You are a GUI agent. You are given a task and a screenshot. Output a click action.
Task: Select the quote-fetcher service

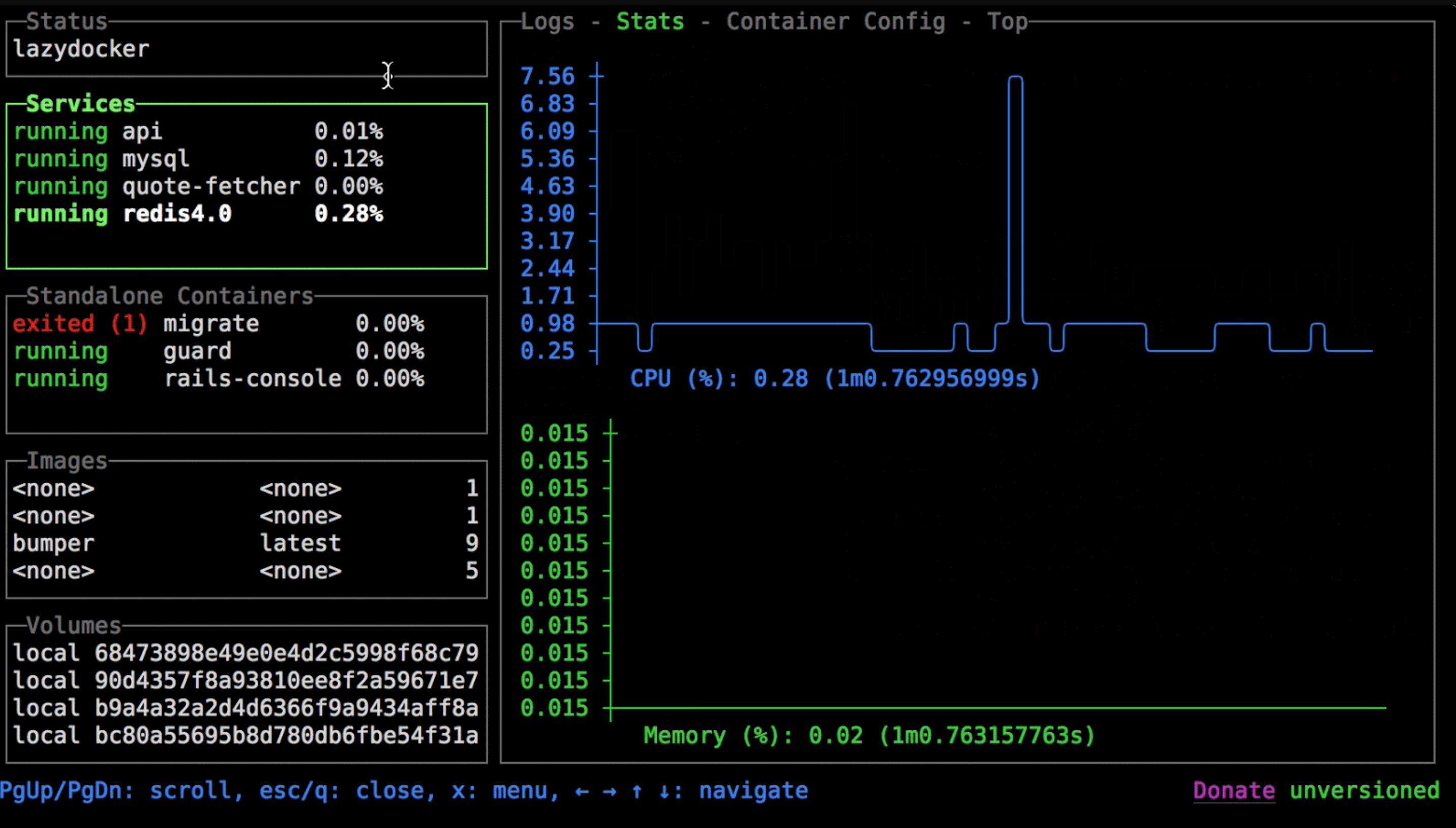[x=211, y=186]
